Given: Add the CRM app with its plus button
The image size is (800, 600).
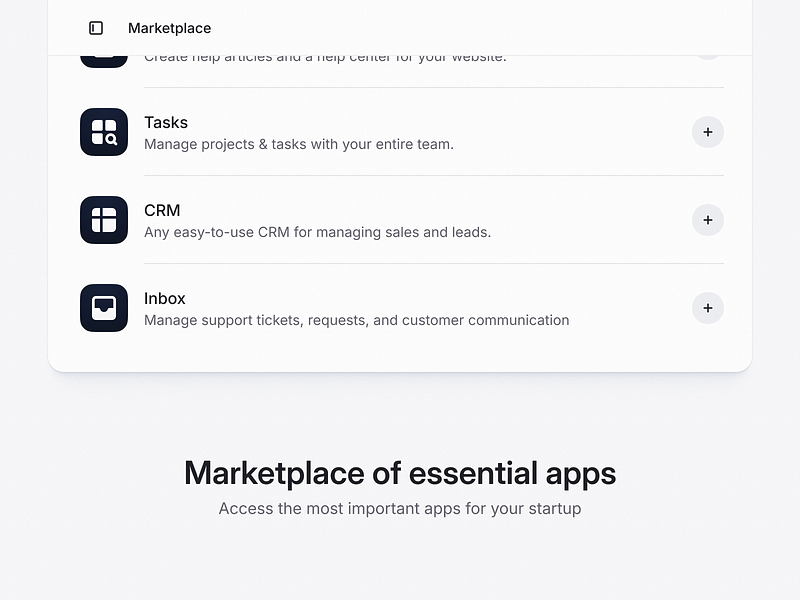Looking at the screenshot, I should (708, 220).
